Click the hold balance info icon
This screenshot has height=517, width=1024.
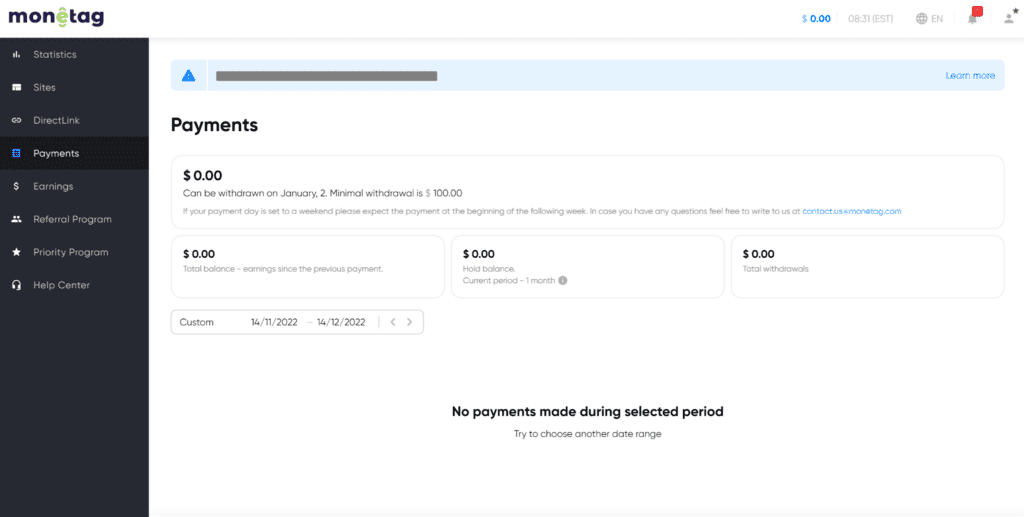563,281
